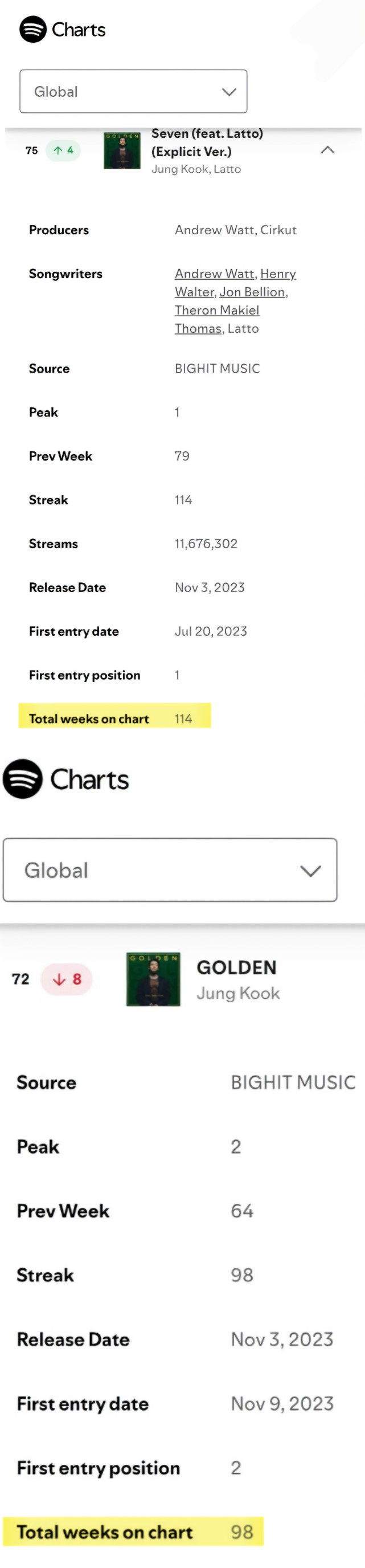Open Theron Makiel Thomas songwriter link
365x1568 pixels.
click(x=217, y=320)
